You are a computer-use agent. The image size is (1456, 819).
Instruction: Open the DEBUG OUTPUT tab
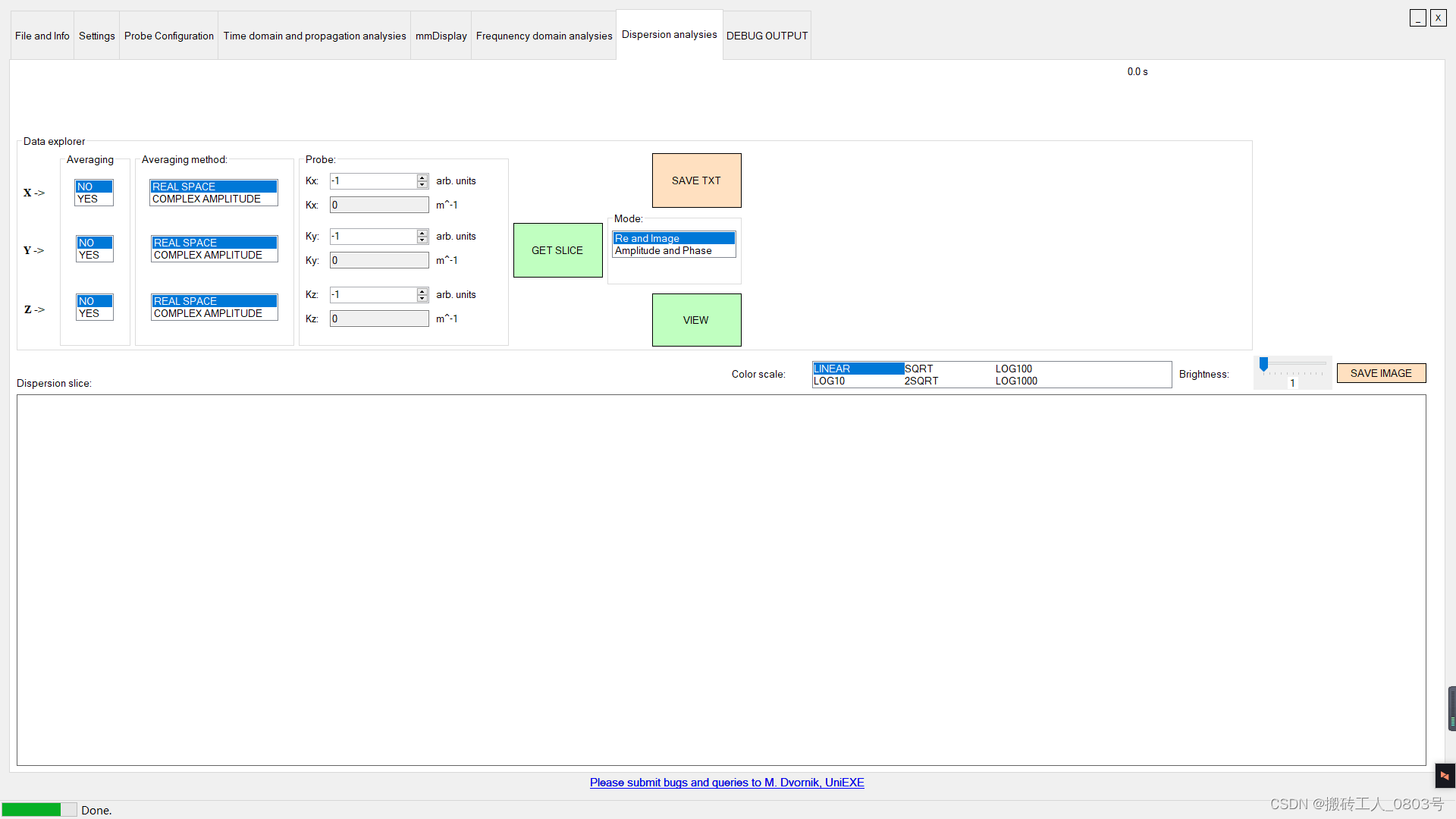click(767, 36)
